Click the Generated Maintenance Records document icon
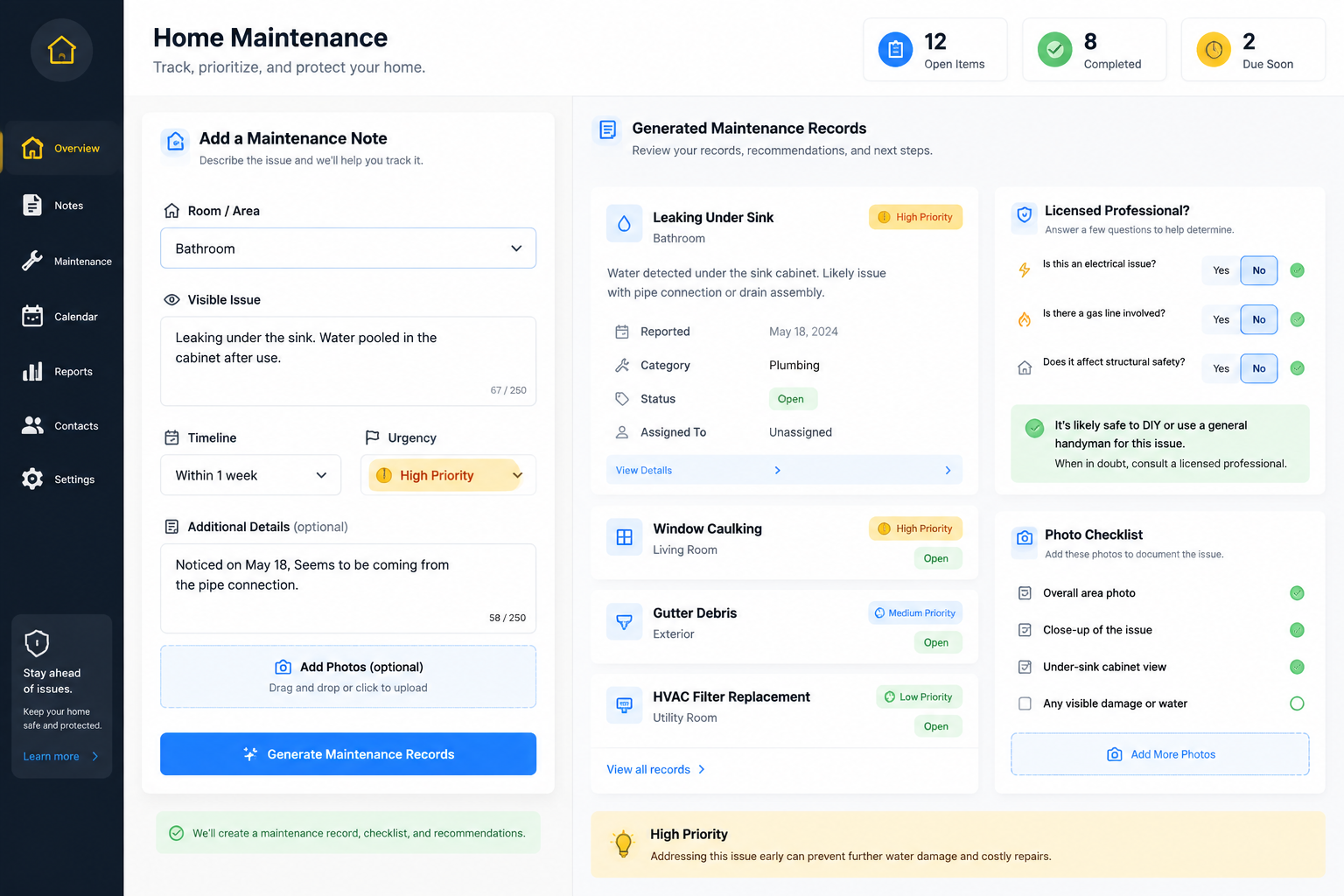This screenshot has height=896, width=1344. pyautogui.click(x=607, y=130)
